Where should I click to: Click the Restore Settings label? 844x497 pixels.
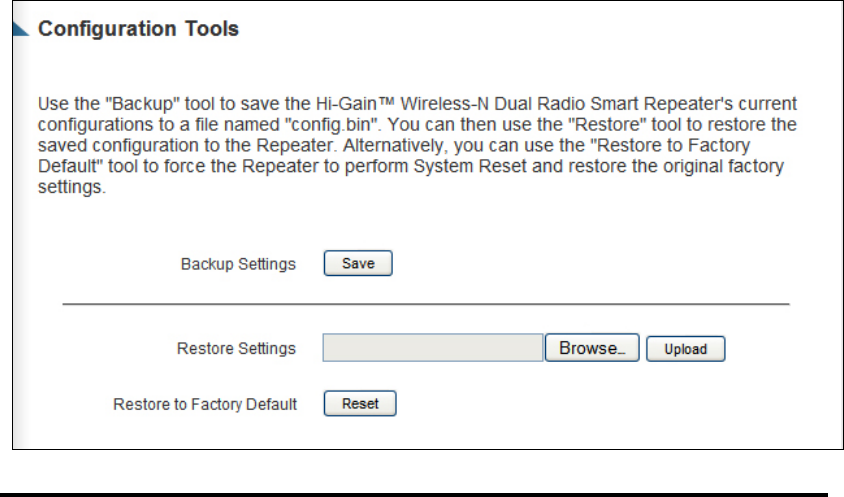pyautogui.click(x=236, y=349)
